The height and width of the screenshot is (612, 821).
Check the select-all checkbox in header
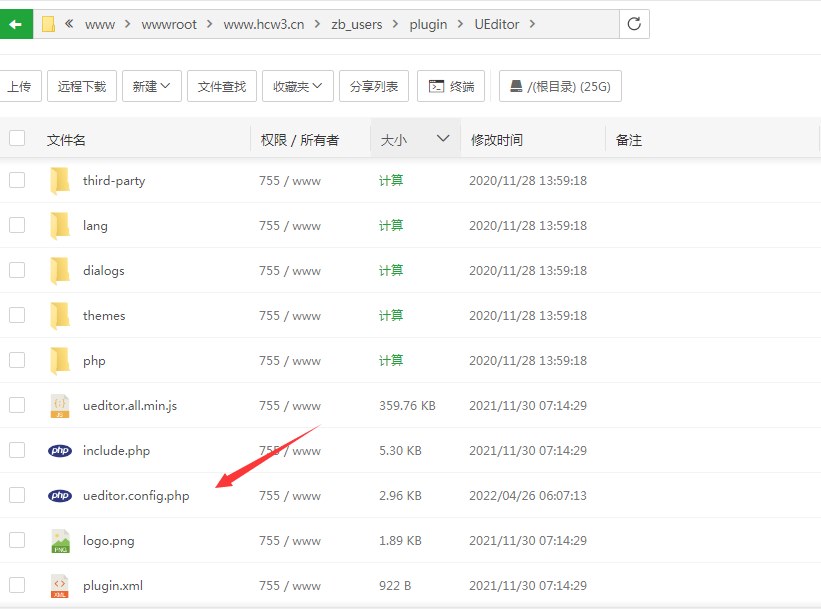pos(17,139)
